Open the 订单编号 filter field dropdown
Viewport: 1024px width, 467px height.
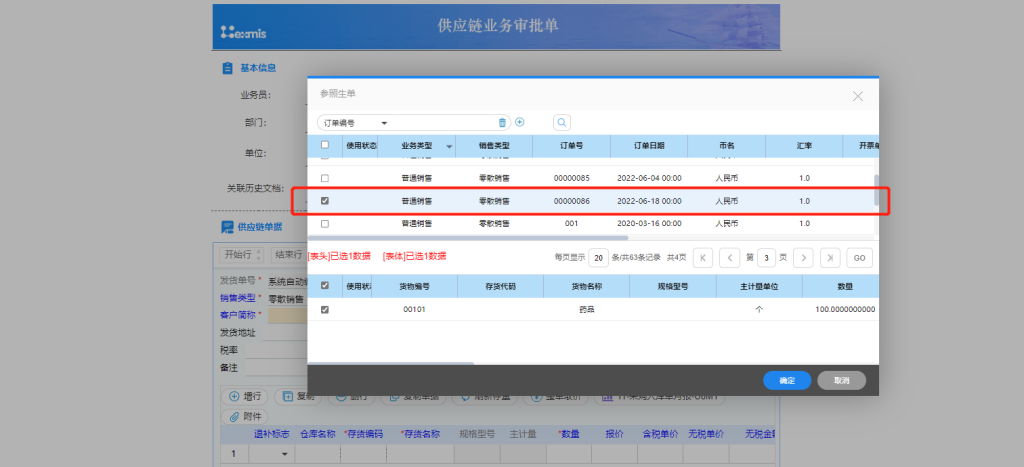click(x=384, y=123)
